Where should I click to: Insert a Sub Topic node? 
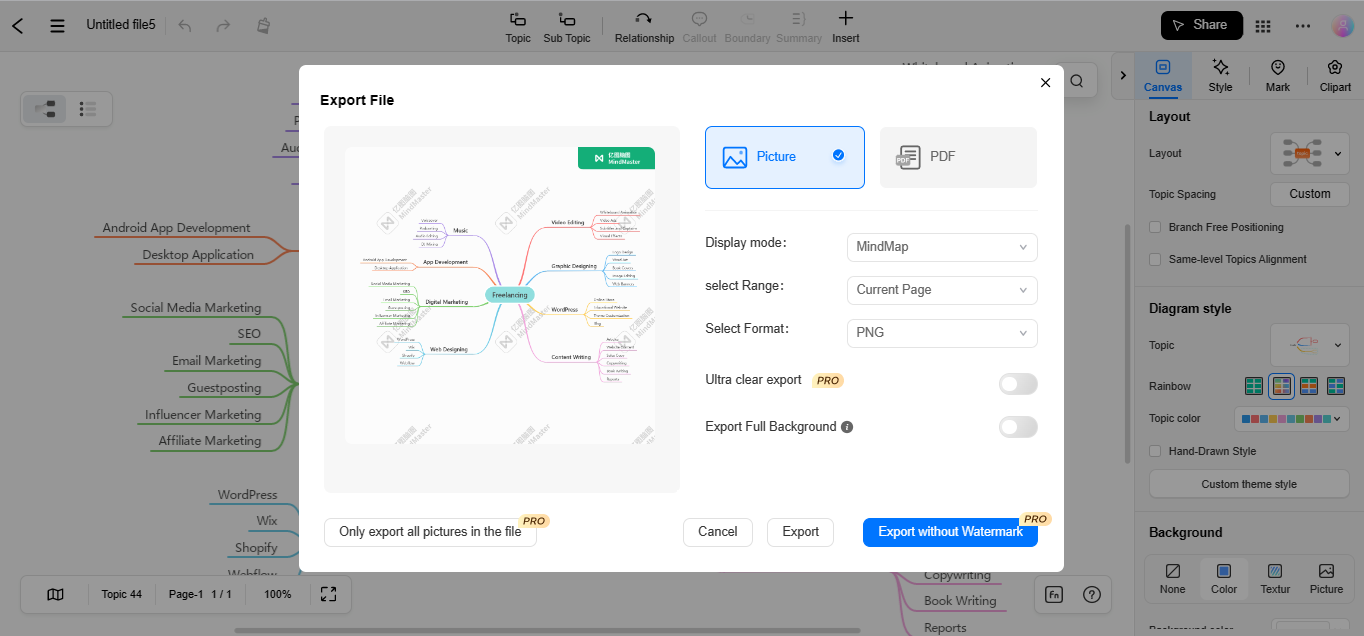[566, 26]
